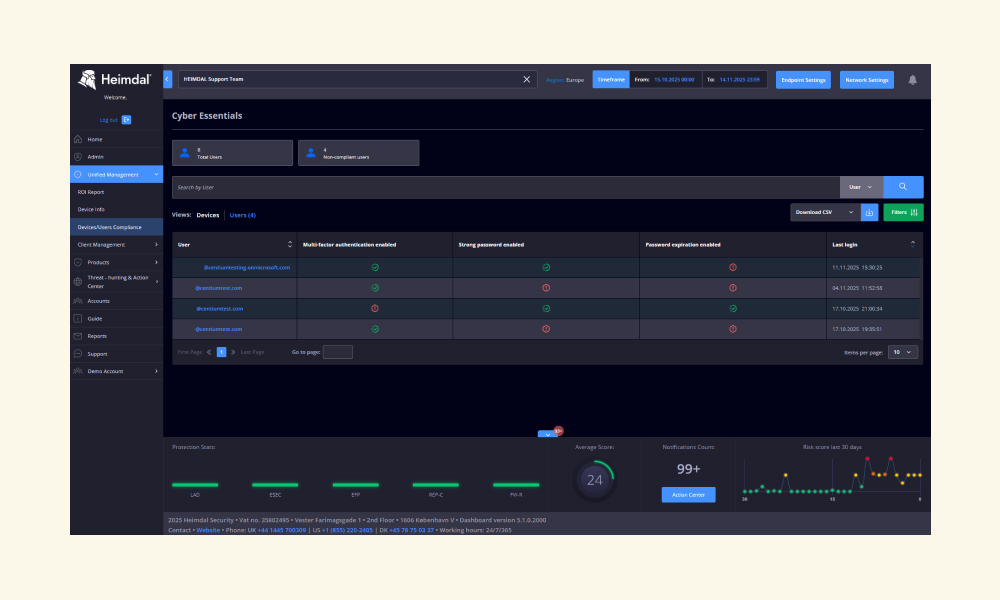
Task: Open Accounts via its people icon
Action: 78,301
